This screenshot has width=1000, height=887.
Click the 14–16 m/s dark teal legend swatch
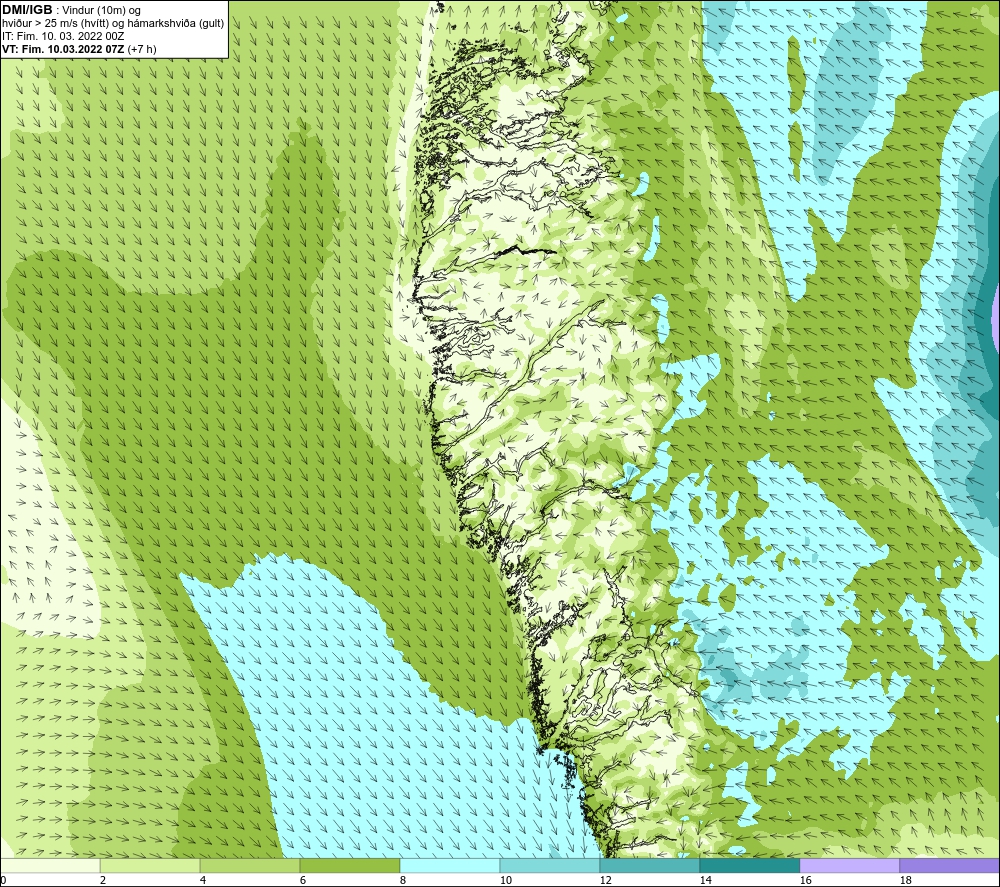(750, 866)
